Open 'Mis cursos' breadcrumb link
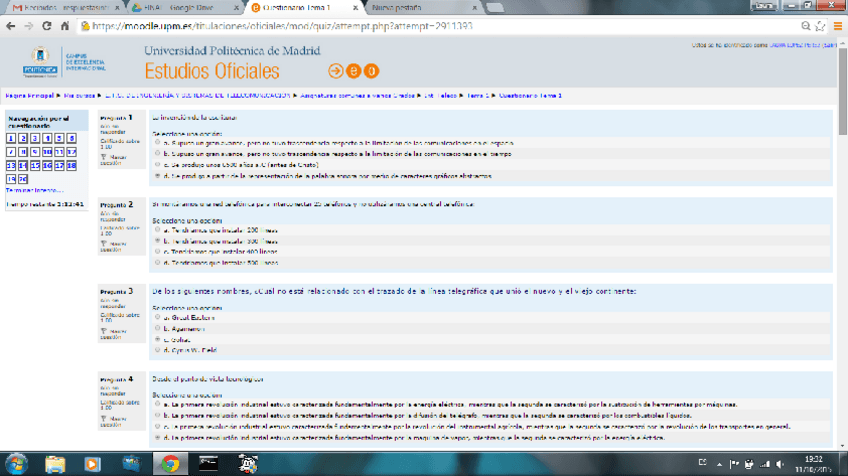This screenshot has height=476, width=848. point(80,96)
